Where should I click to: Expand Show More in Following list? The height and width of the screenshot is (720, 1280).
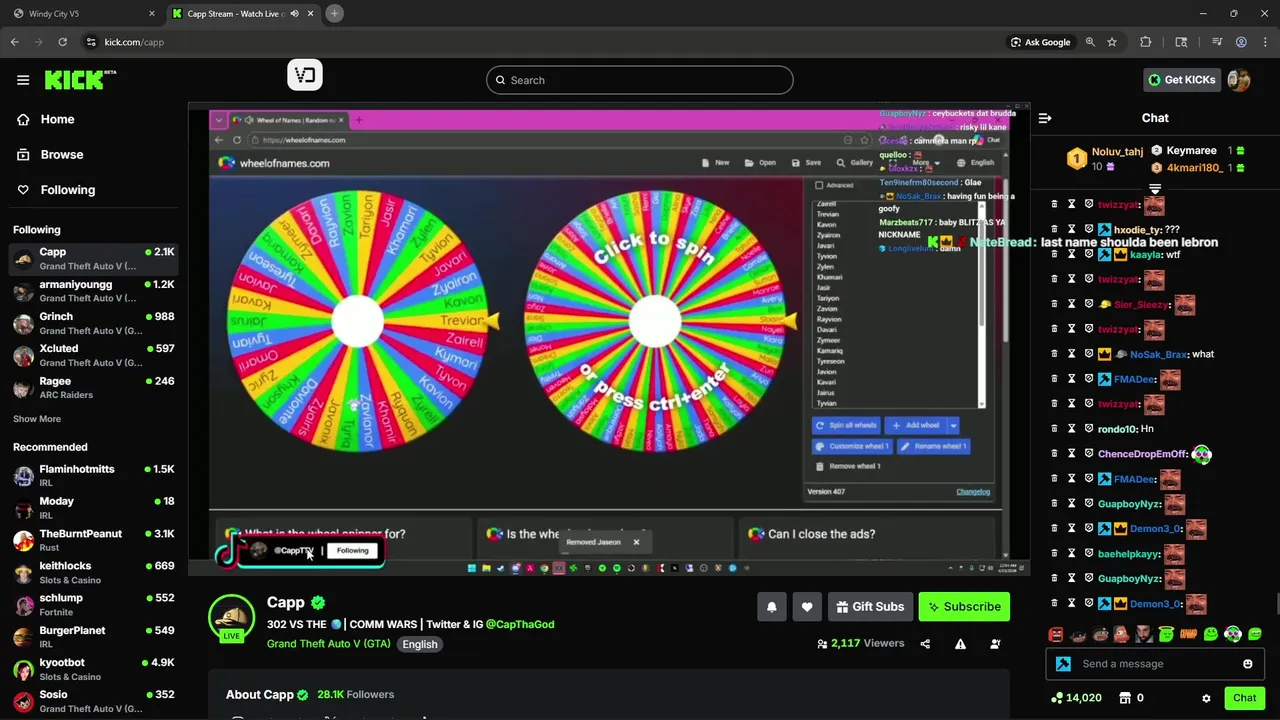[37, 419]
